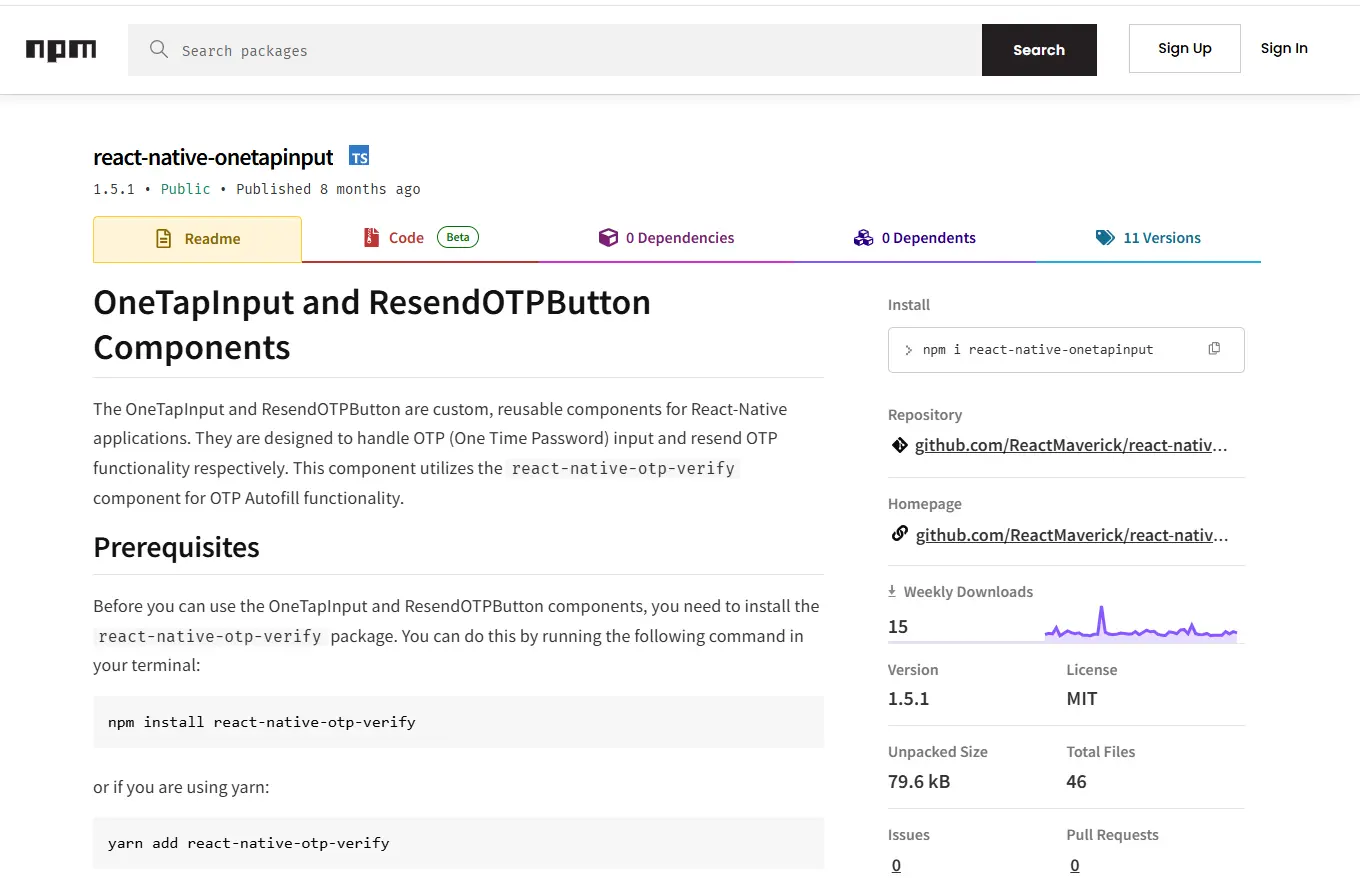Open the Pull Requests count link

1075,865
